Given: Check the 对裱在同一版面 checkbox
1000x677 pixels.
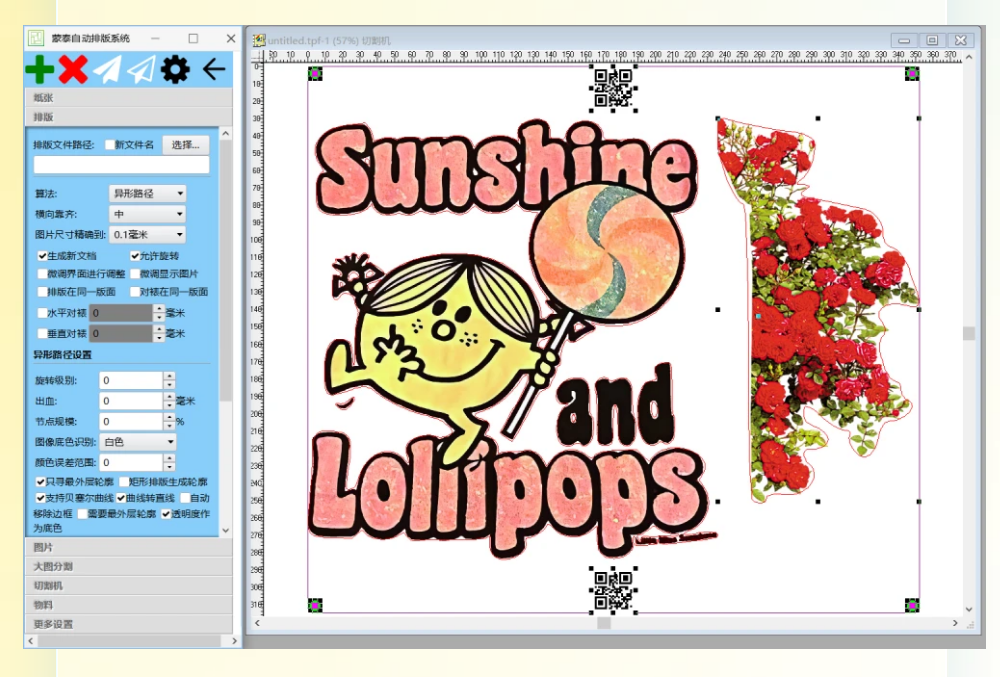Looking at the screenshot, I should coord(135,292).
